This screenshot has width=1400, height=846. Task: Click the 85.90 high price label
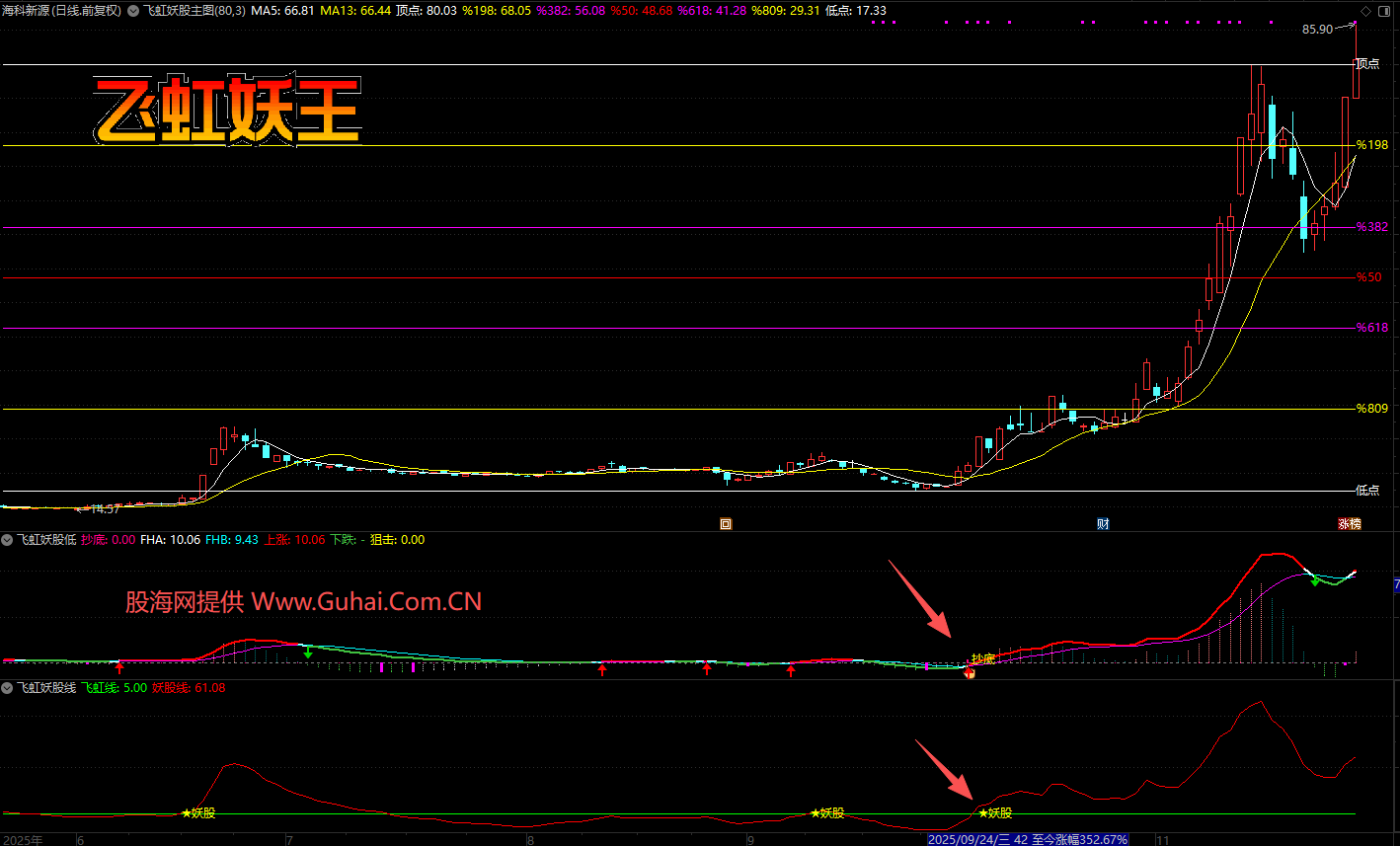click(x=1317, y=30)
